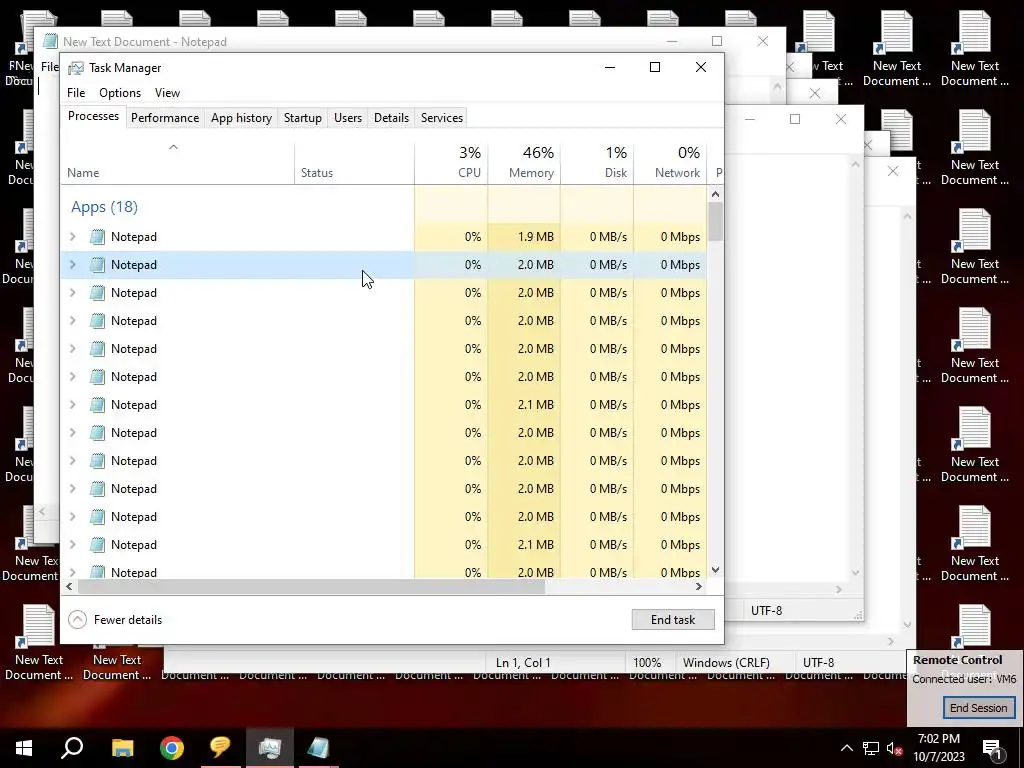The height and width of the screenshot is (768, 1024).
Task: Open the Windows Start menu
Action: point(24,748)
